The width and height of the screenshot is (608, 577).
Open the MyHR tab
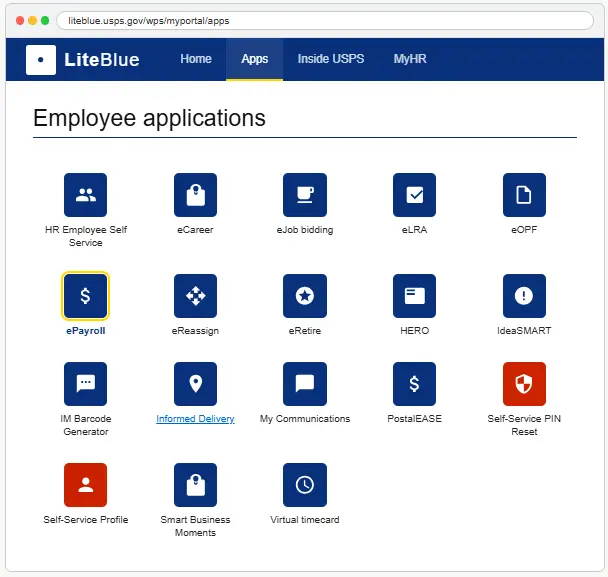(410, 59)
